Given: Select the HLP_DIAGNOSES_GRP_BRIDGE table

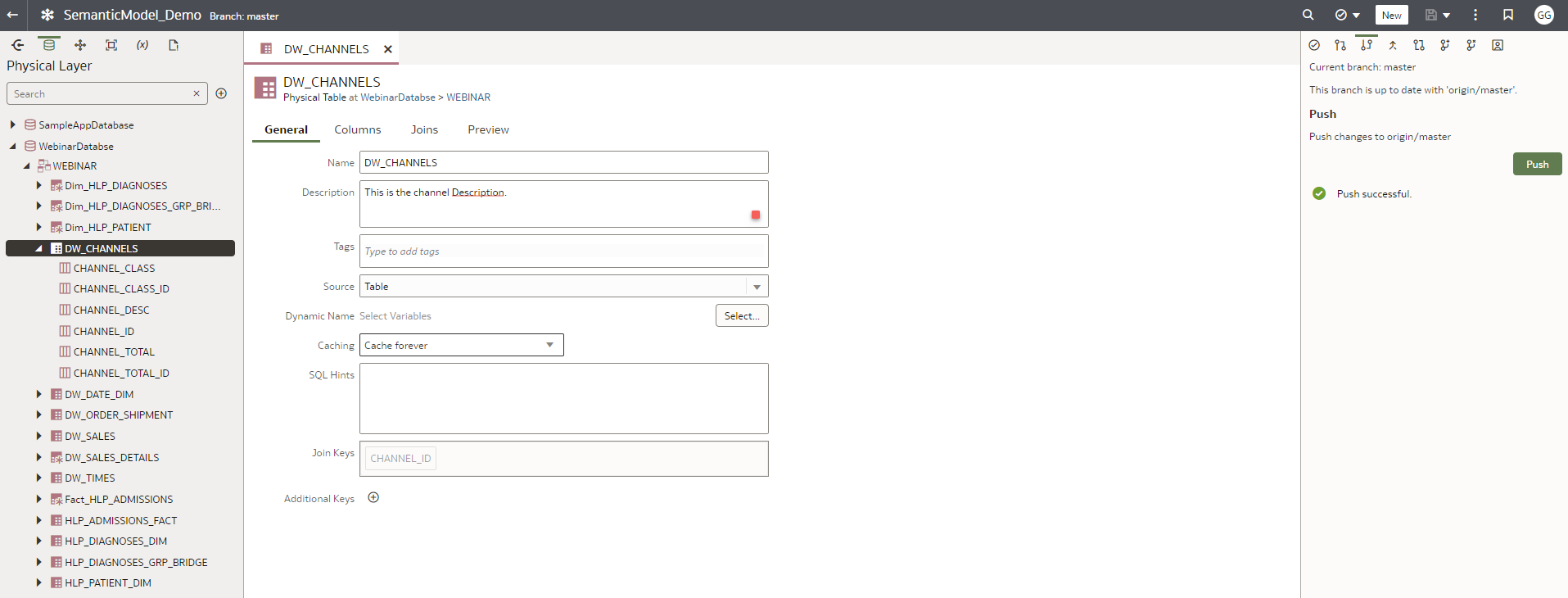Looking at the screenshot, I should [136, 562].
